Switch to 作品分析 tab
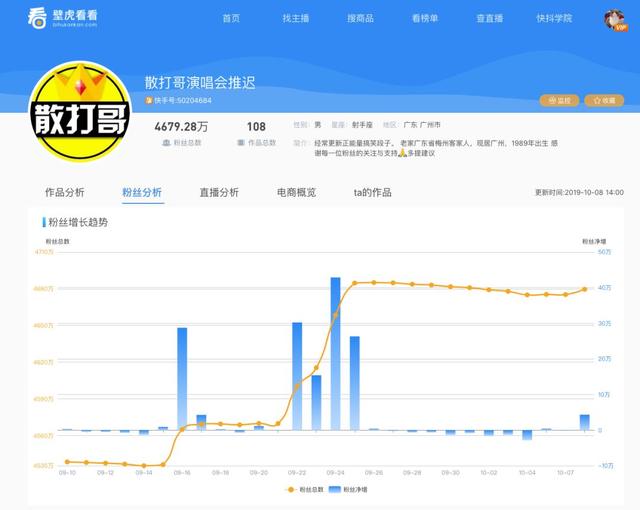Image resolution: width=640 pixels, height=510 pixels. click(x=64, y=193)
